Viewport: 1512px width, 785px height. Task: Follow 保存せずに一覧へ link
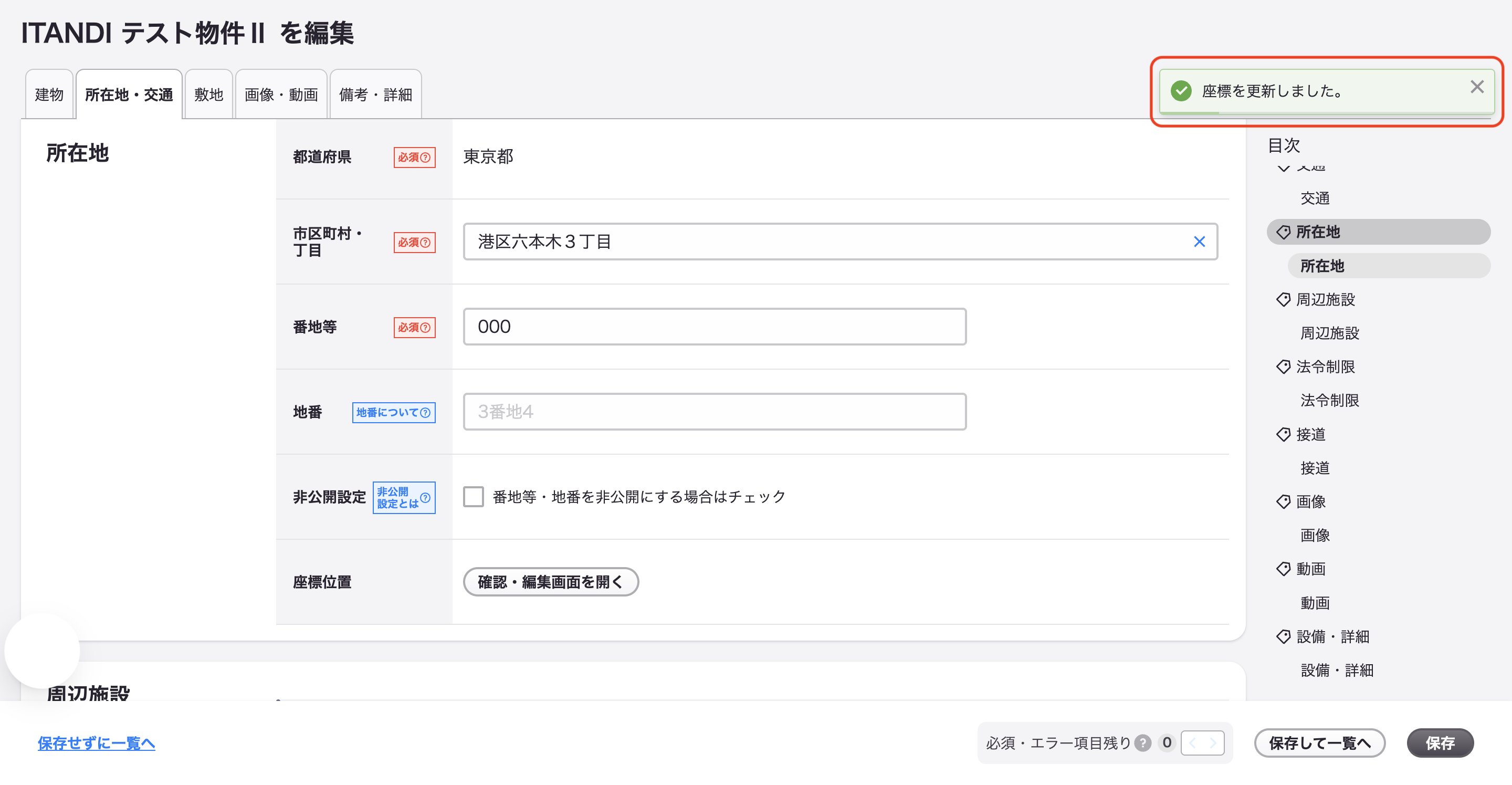click(96, 742)
